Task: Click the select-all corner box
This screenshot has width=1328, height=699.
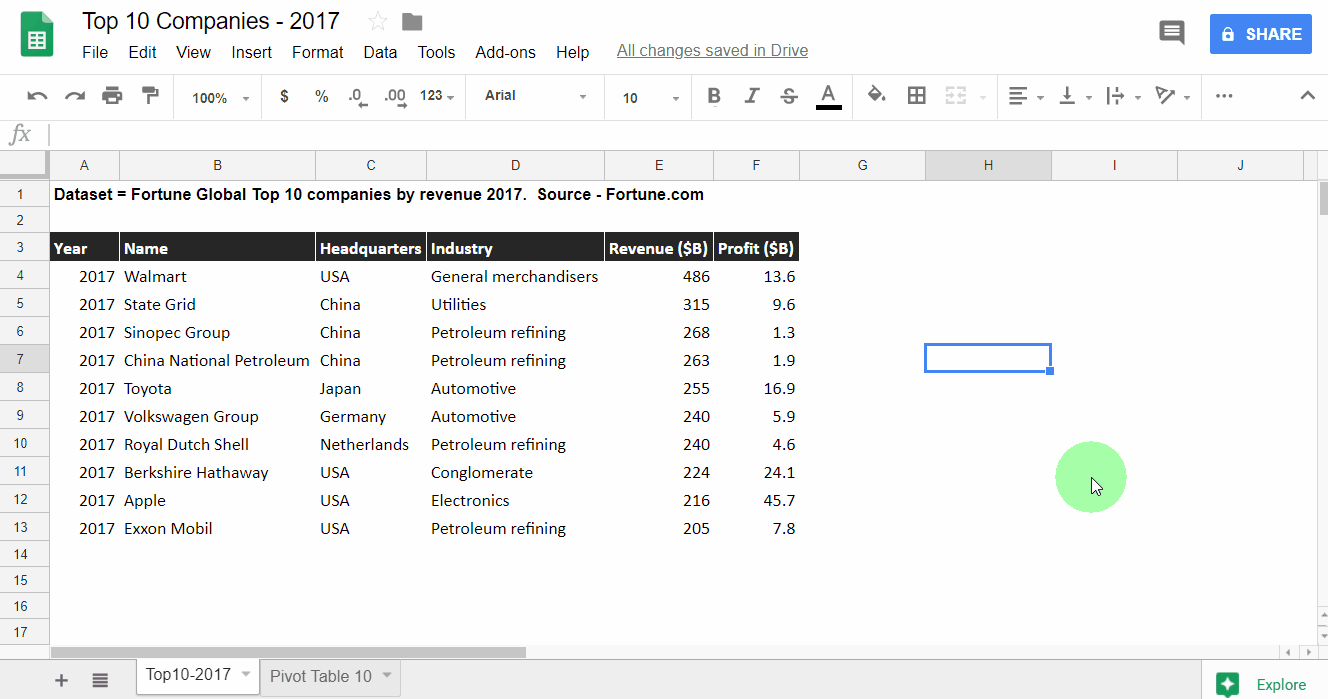Action: [x=24, y=165]
